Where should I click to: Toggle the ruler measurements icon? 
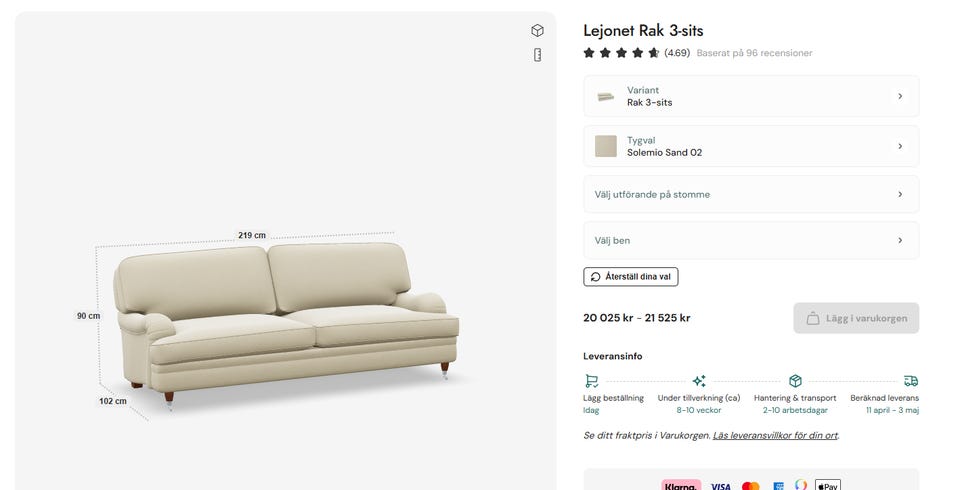coord(537,55)
